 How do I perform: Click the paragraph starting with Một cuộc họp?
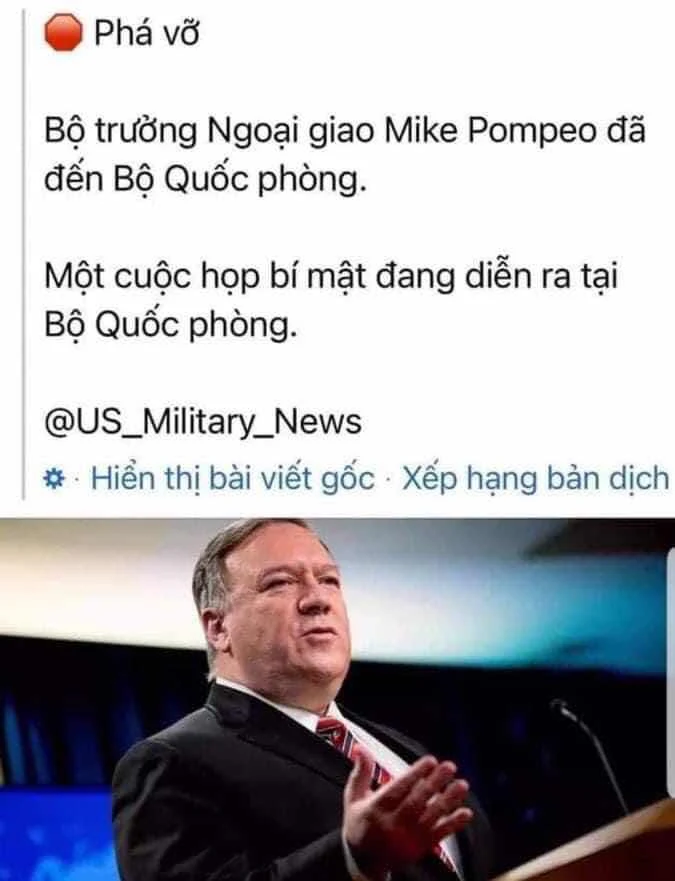pyautogui.click(x=331, y=301)
